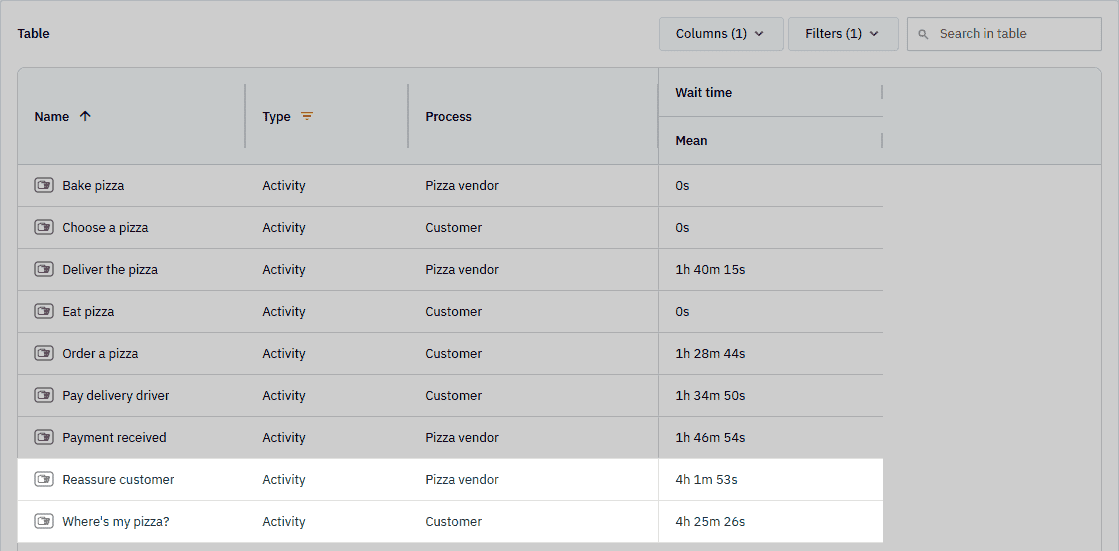1119x551 pixels.
Task: Click Pizza vendor in the Reassure customer row
Action: click(462, 480)
